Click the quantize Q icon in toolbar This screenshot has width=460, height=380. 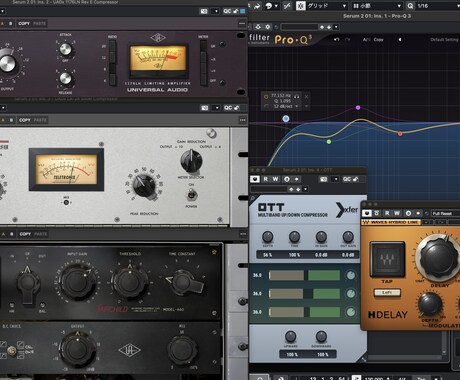(x=410, y=6)
